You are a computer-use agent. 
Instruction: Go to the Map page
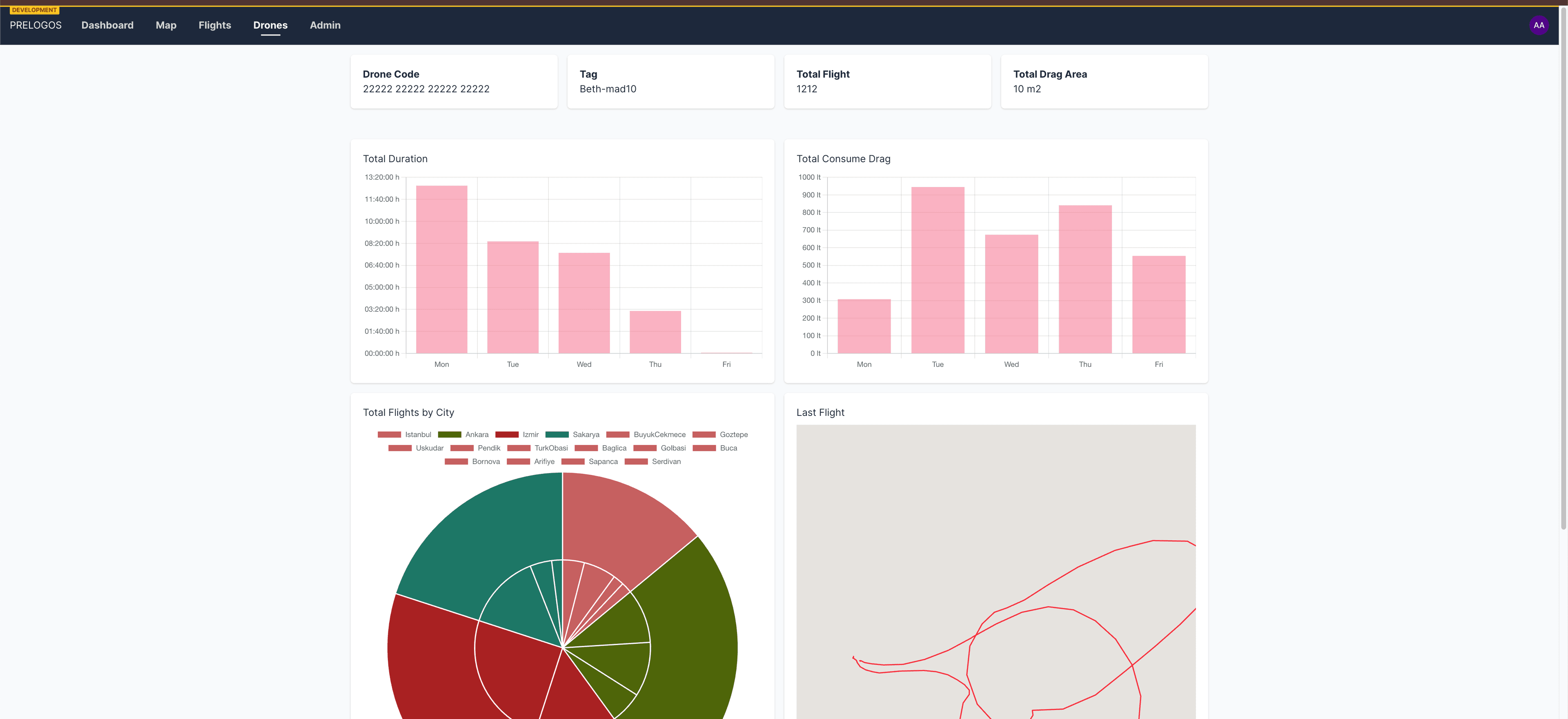[165, 25]
